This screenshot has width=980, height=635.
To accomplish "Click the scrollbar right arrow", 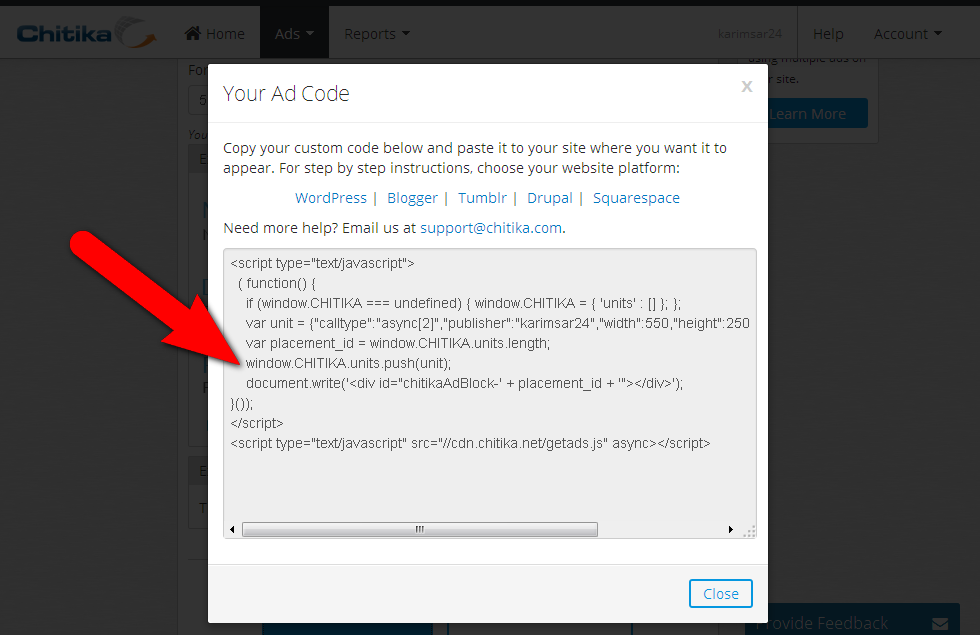I will pos(731,529).
